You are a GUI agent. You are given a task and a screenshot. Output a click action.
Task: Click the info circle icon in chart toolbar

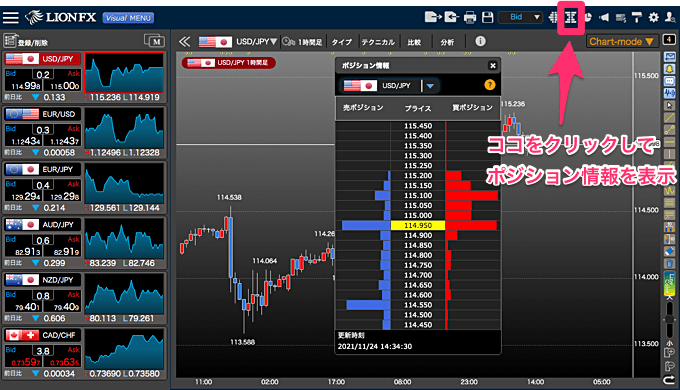coord(480,41)
